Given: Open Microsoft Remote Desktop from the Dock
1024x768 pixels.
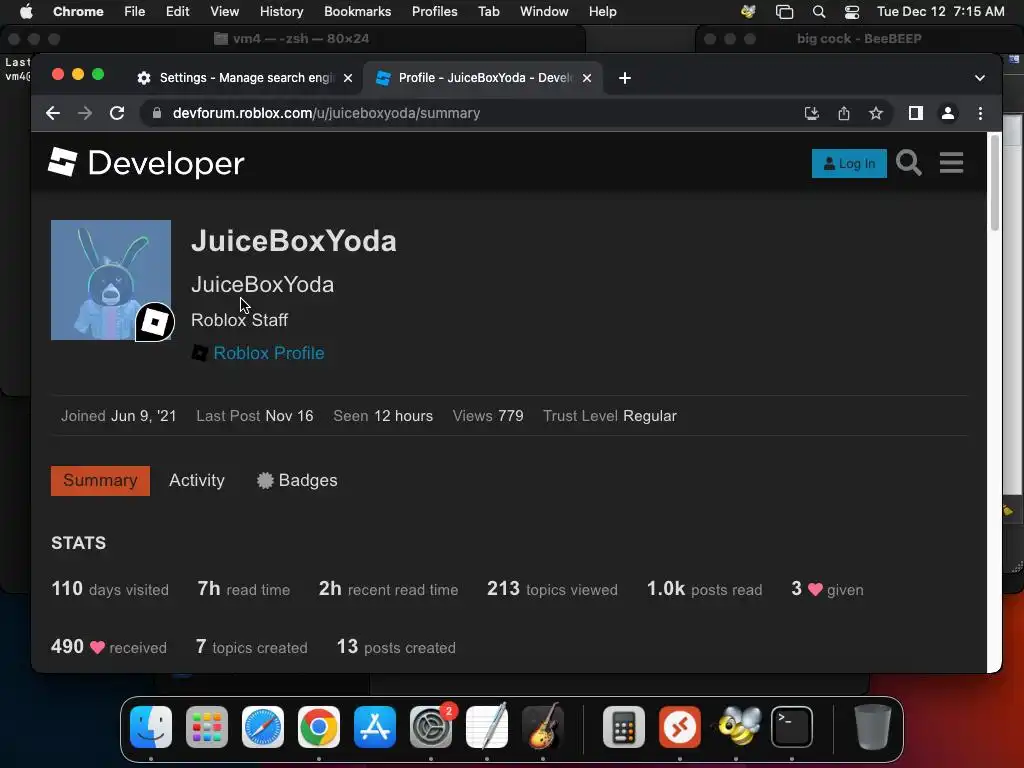Looking at the screenshot, I should pyautogui.click(x=680, y=727).
